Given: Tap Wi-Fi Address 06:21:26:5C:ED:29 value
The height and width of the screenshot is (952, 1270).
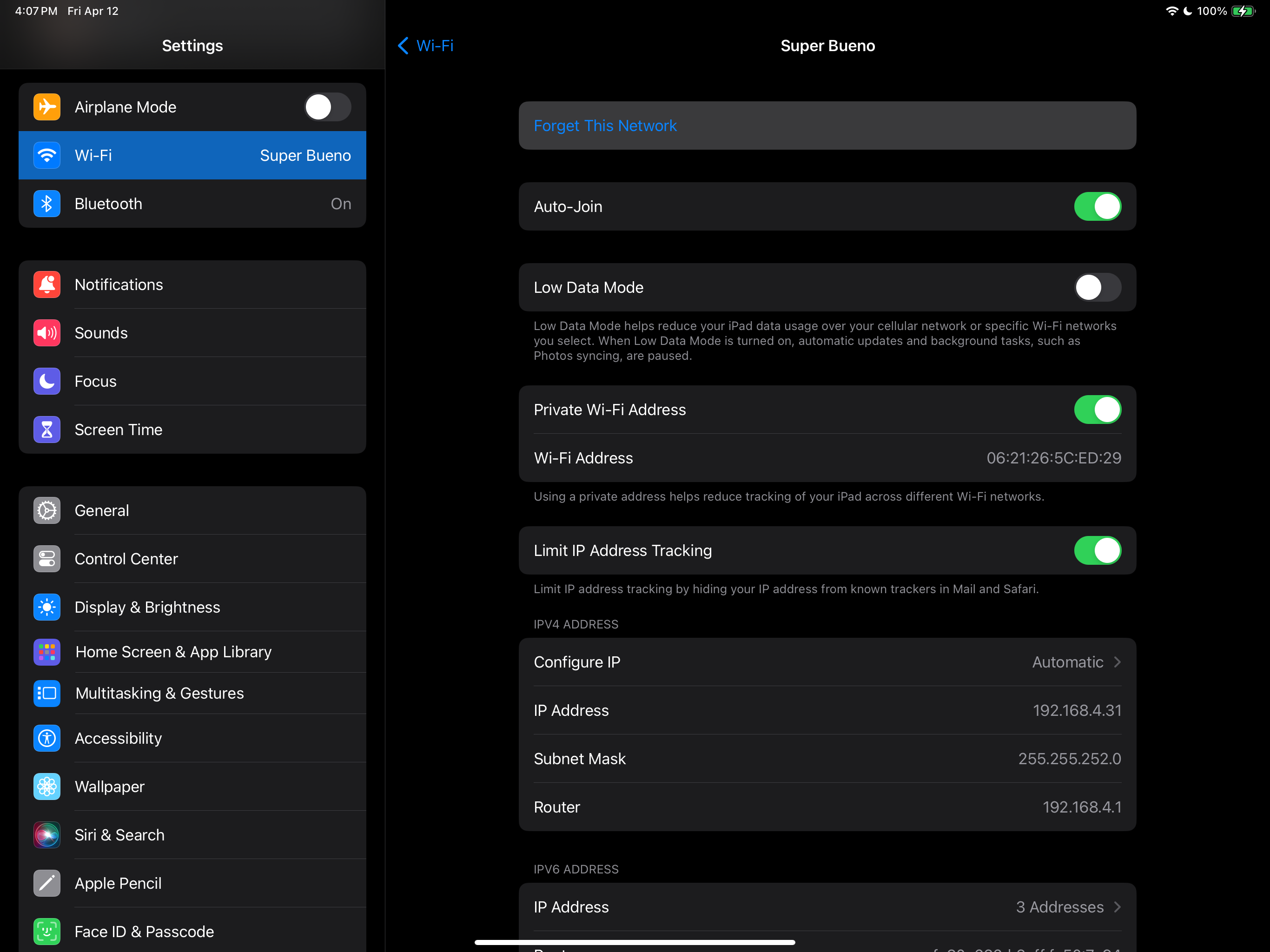Looking at the screenshot, I should 1053,457.
